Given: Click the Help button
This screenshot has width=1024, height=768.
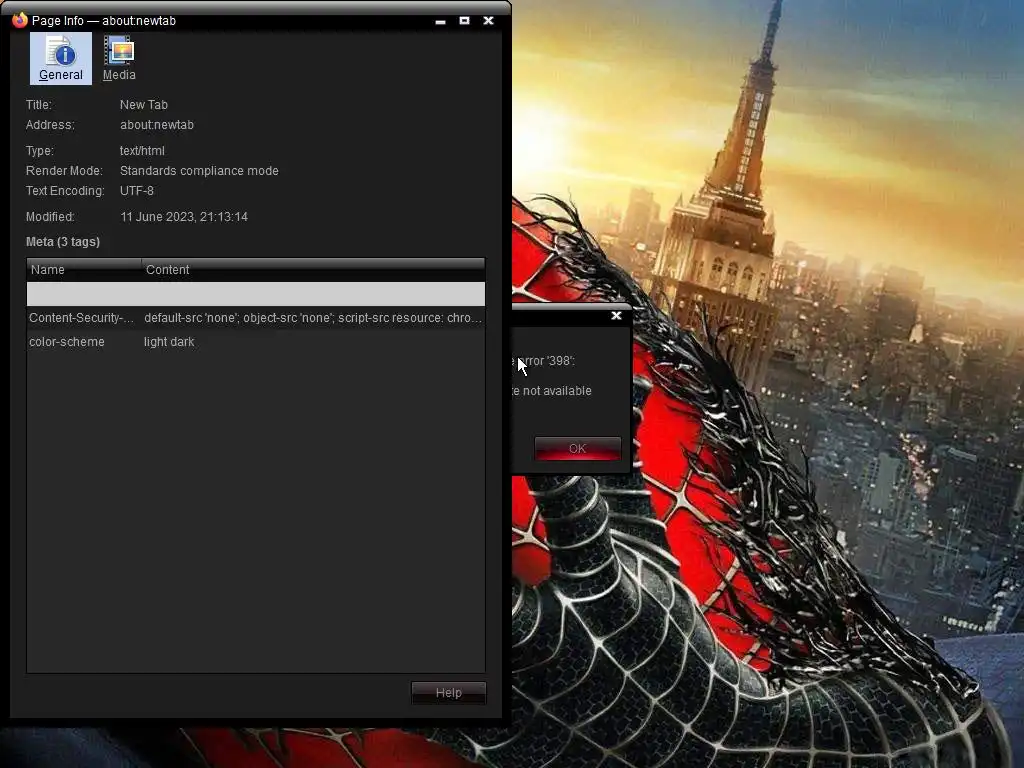Looking at the screenshot, I should pyautogui.click(x=449, y=693).
